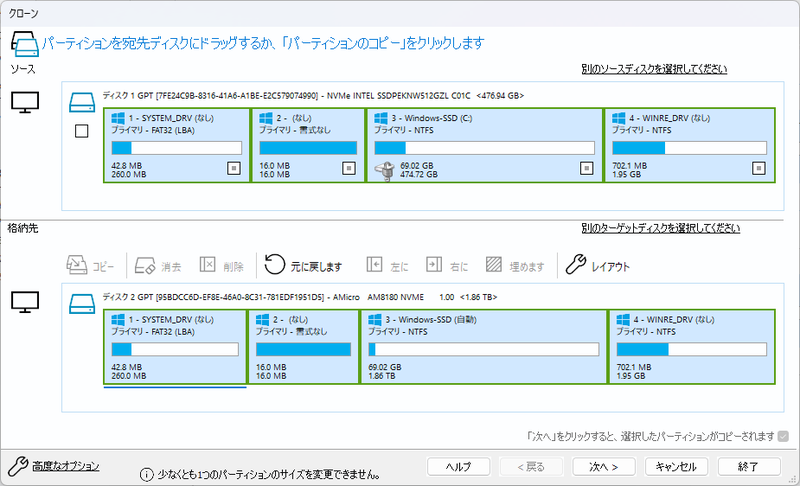Click Windows logo on source WINRE_DRV partition

pyautogui.click(x=619, y=118)
